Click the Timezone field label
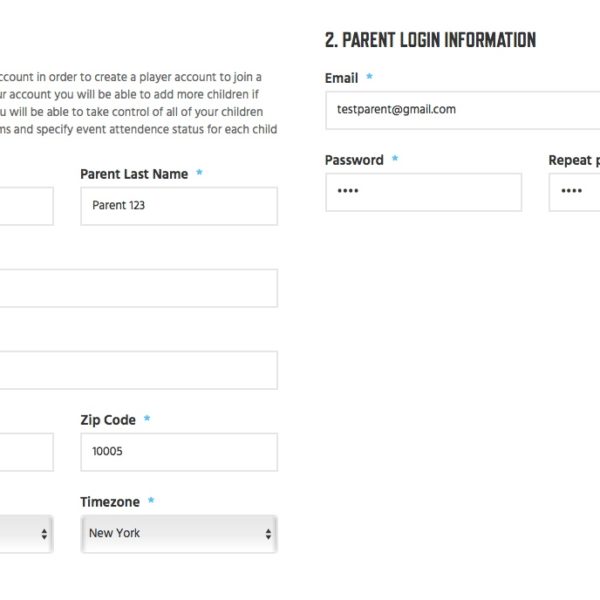This screenshot has width=600, height=600. click(x=110, y=502)
